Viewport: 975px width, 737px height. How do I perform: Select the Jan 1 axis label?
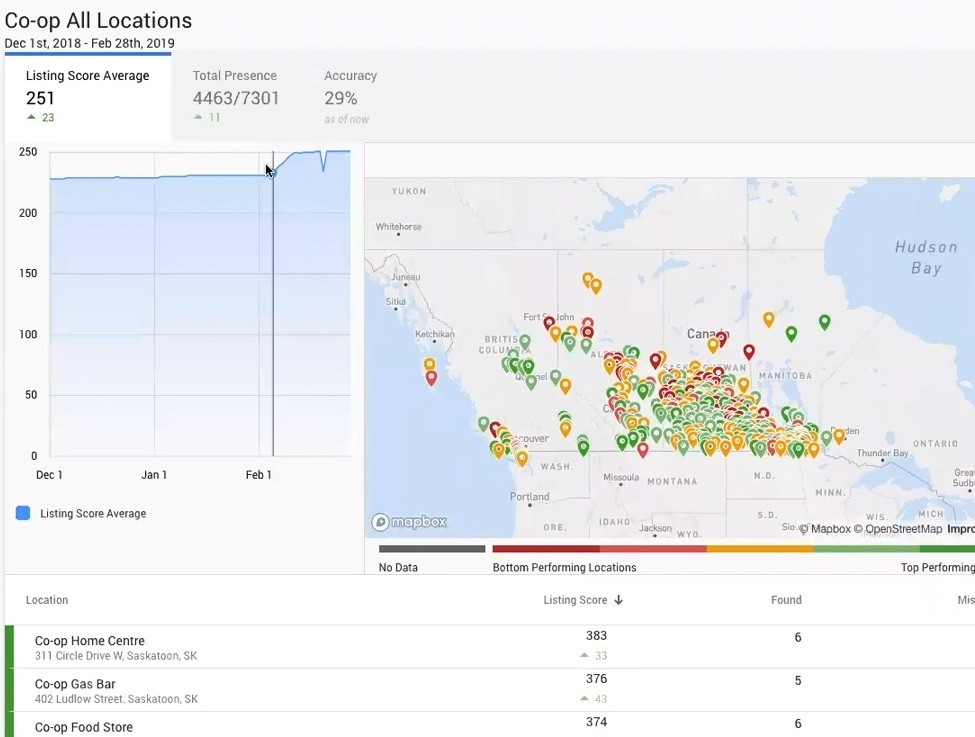[x=154, y=475]
